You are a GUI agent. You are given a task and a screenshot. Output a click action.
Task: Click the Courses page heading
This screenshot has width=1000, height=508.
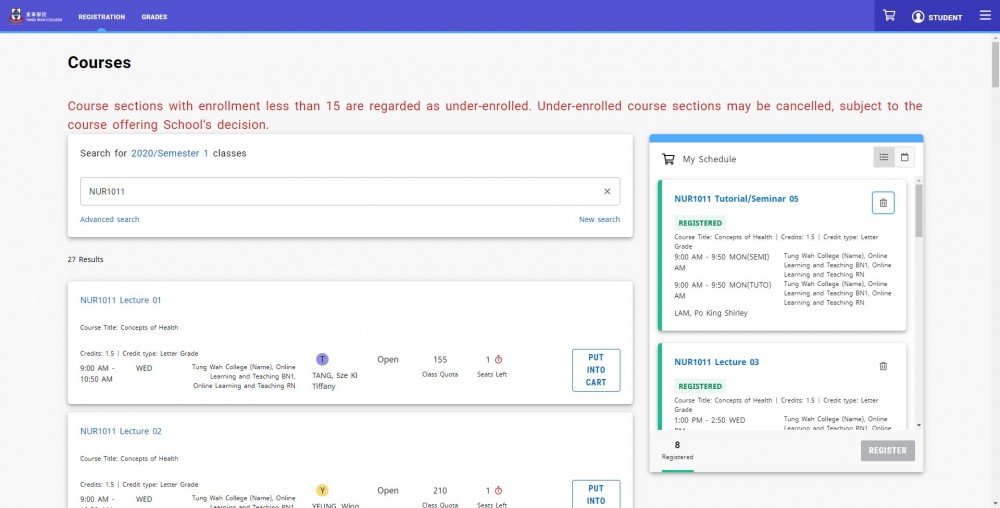99,62
